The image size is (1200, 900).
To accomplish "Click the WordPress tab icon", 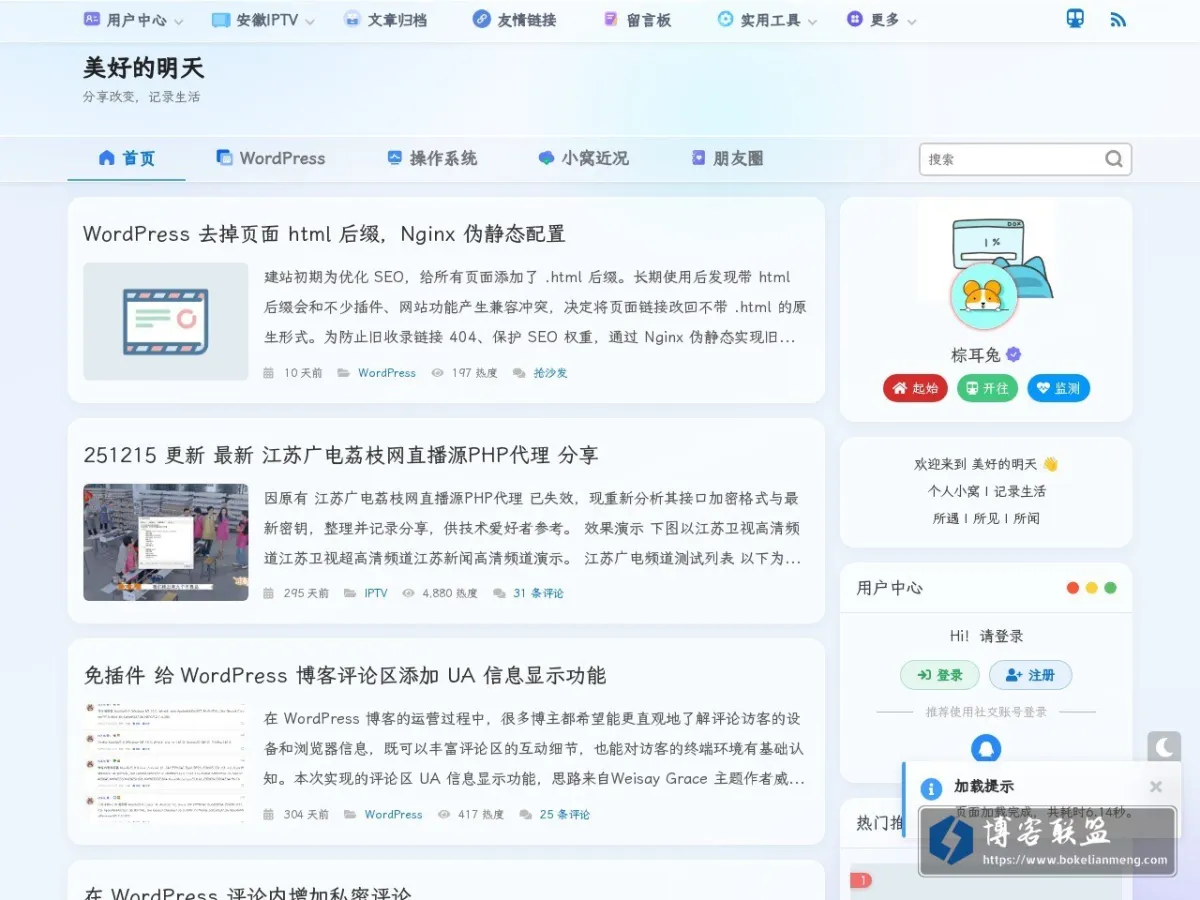I will 225,157.
